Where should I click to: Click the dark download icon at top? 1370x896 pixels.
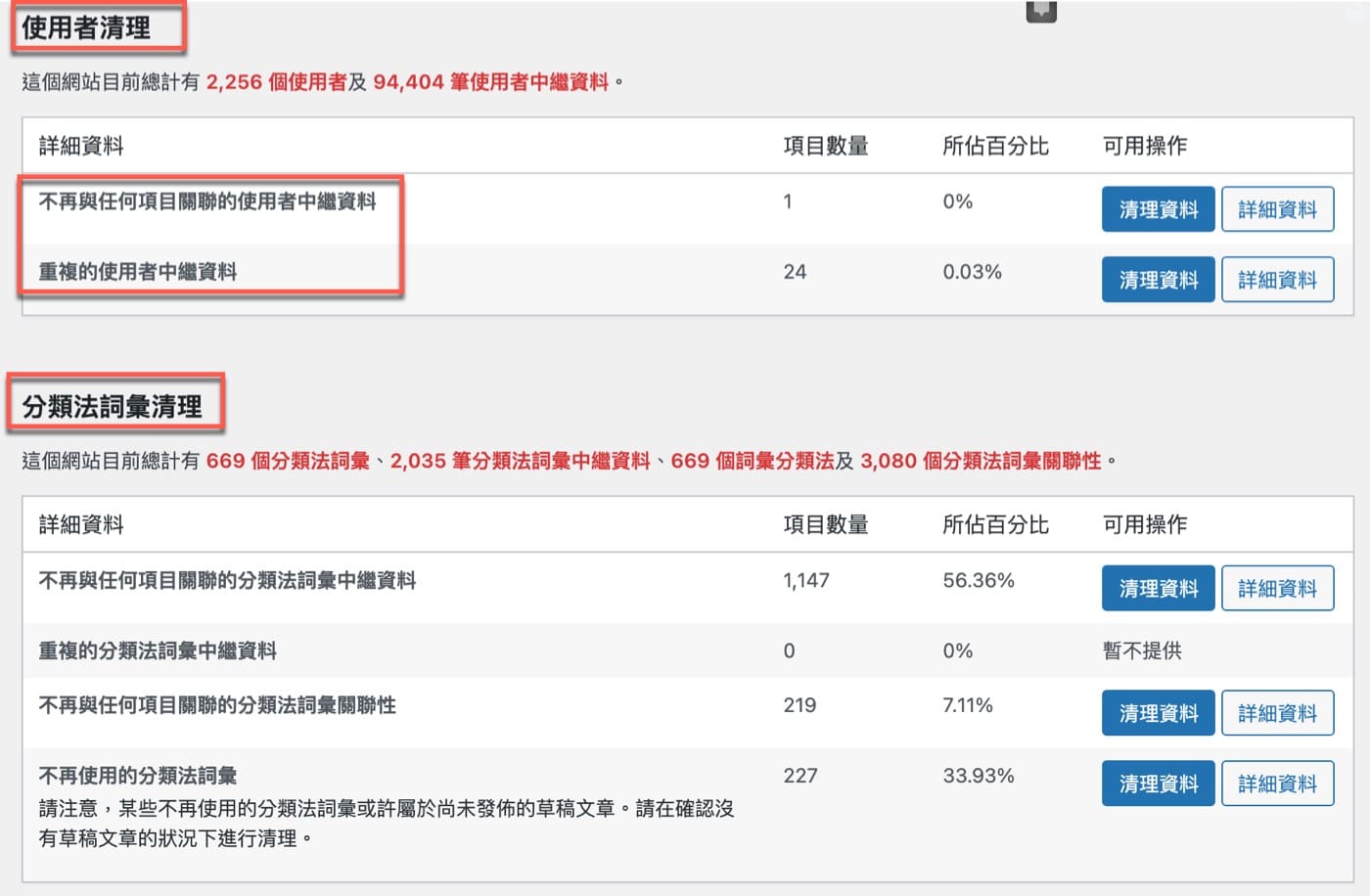[1041, 11]
